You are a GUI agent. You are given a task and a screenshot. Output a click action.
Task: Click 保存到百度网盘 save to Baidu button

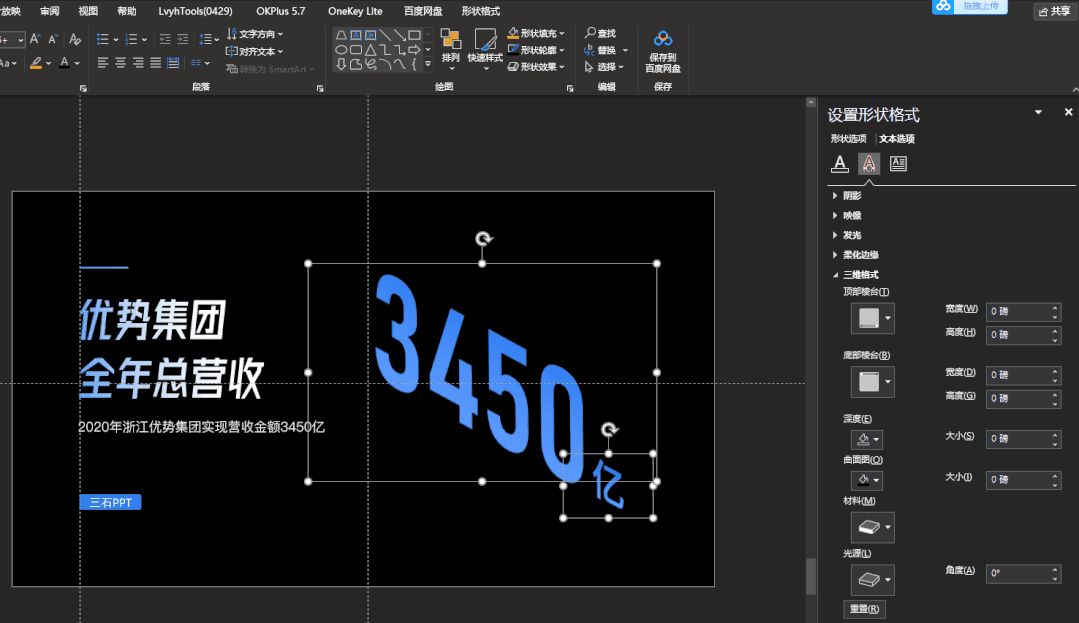click(663, 52)
